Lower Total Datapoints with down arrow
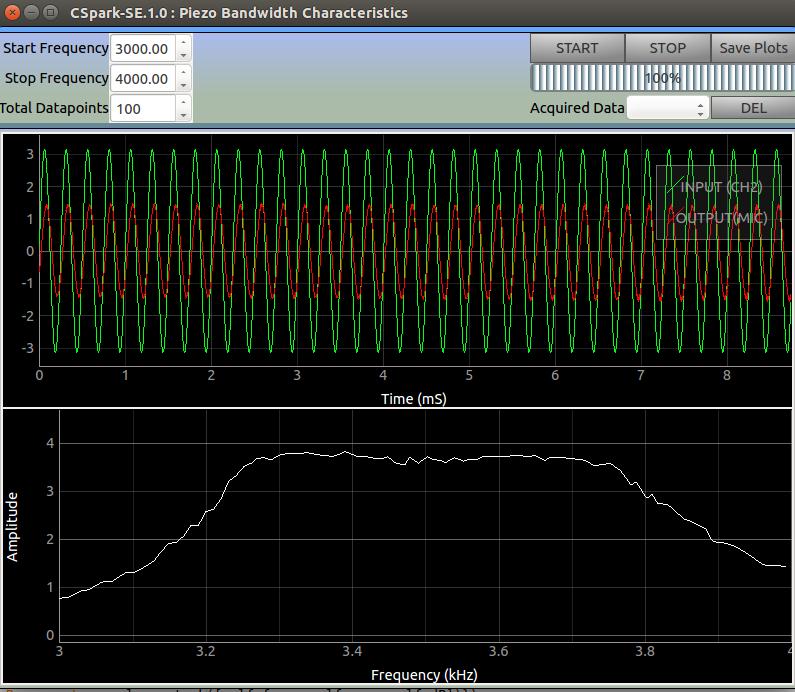 (183, 114)
